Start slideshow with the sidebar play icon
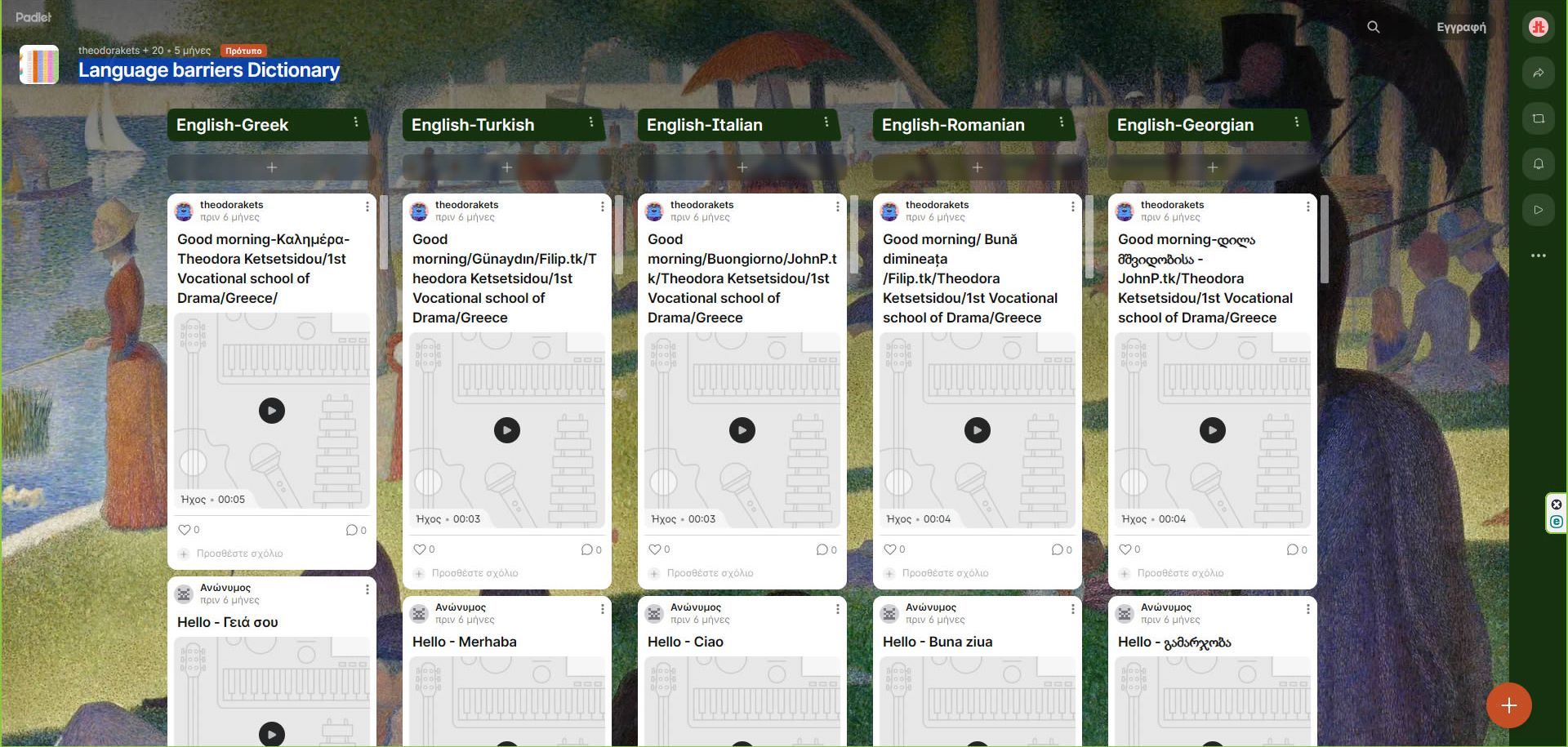Viewport: 1568px width, 747px height. pyautogui.click(x=1538, y=210)
